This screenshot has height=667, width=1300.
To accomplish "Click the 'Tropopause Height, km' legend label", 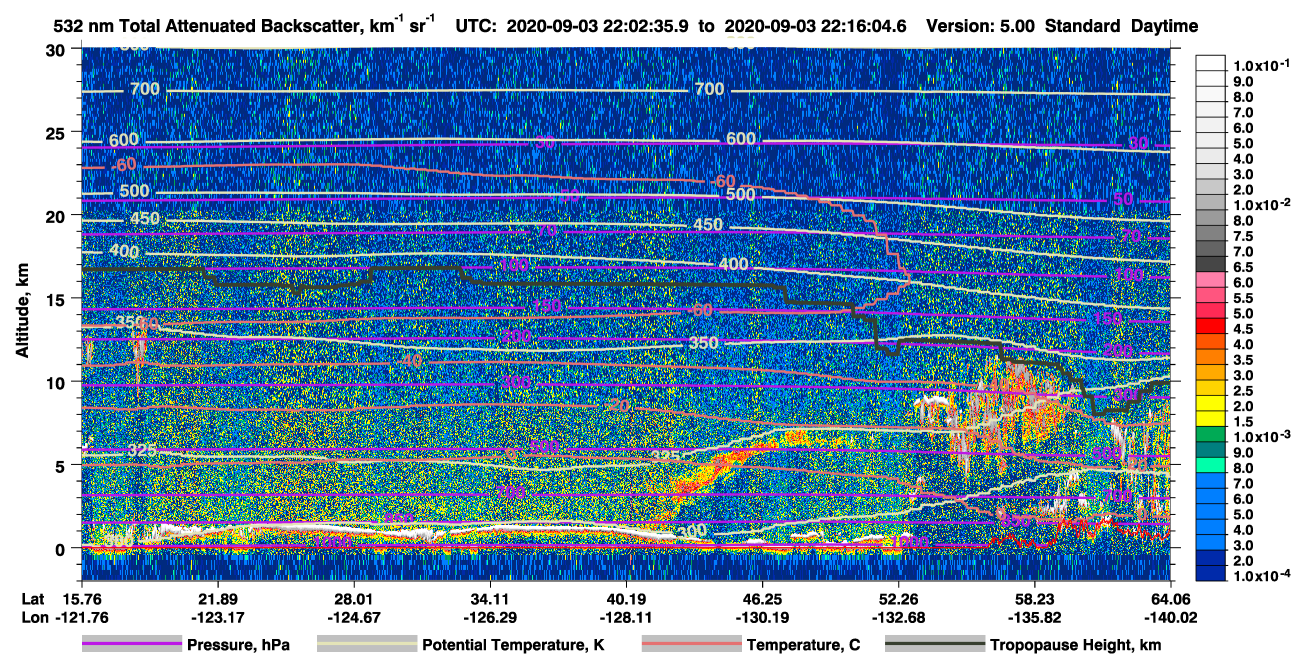I will pos(1075,645).
